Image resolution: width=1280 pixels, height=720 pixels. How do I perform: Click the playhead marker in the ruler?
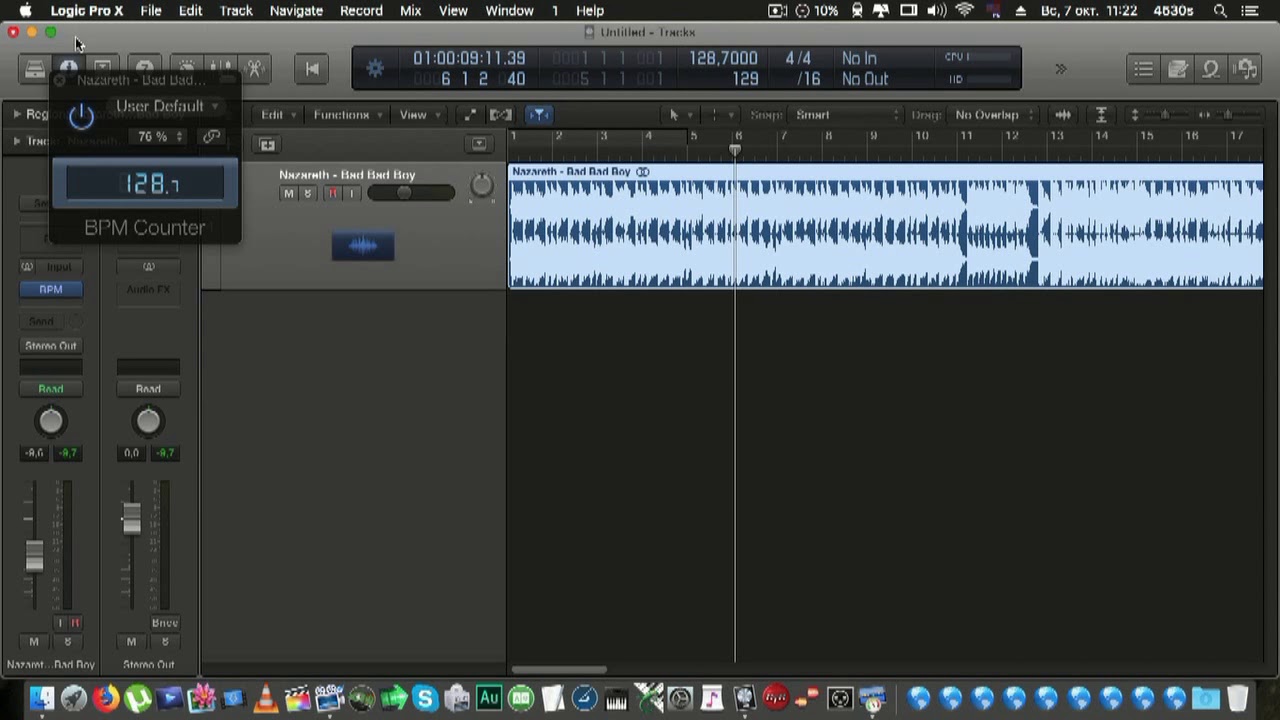(735, 150)
